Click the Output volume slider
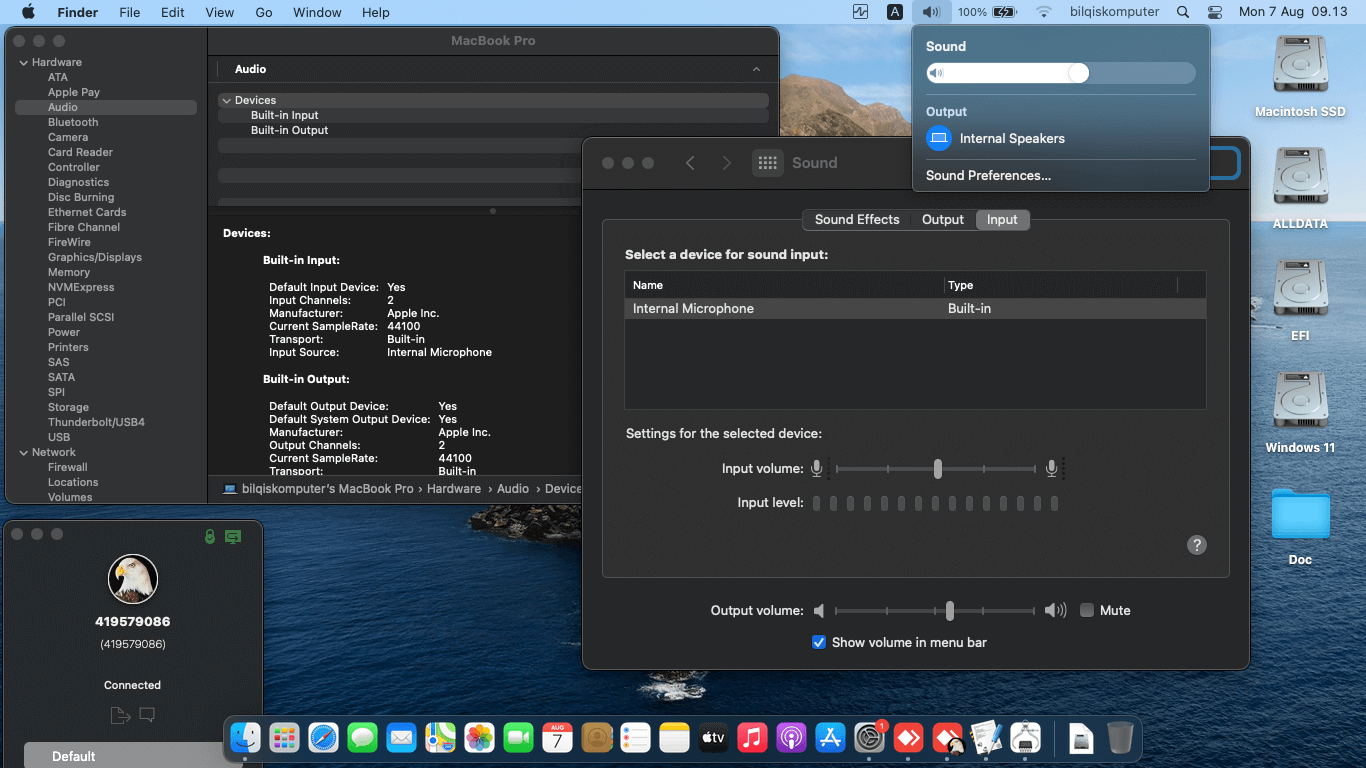The image size is (1366, 768). (937, 610)
